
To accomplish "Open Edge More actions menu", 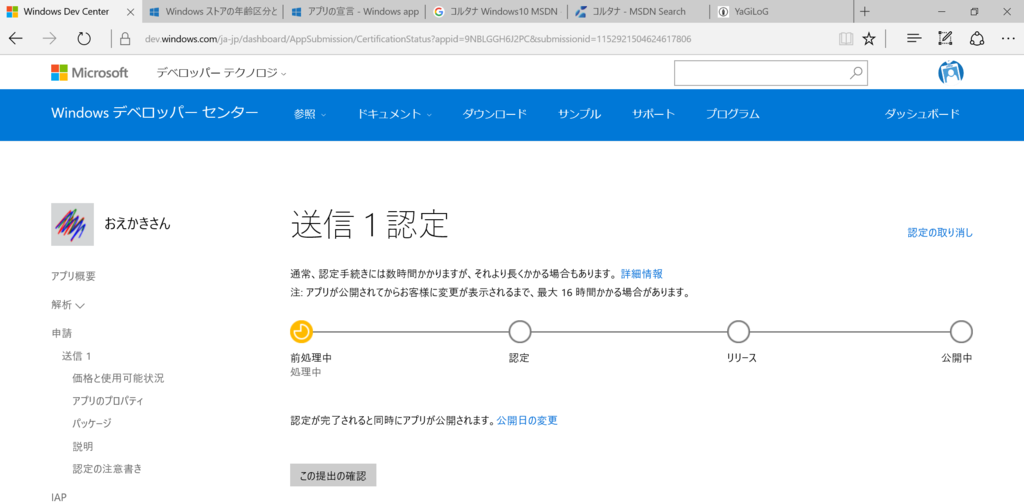I will click(1008, 39).
